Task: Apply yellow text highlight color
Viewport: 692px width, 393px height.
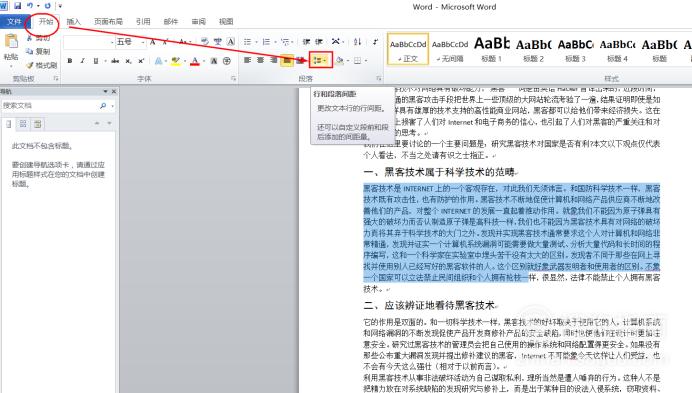Action: [176, 60]
